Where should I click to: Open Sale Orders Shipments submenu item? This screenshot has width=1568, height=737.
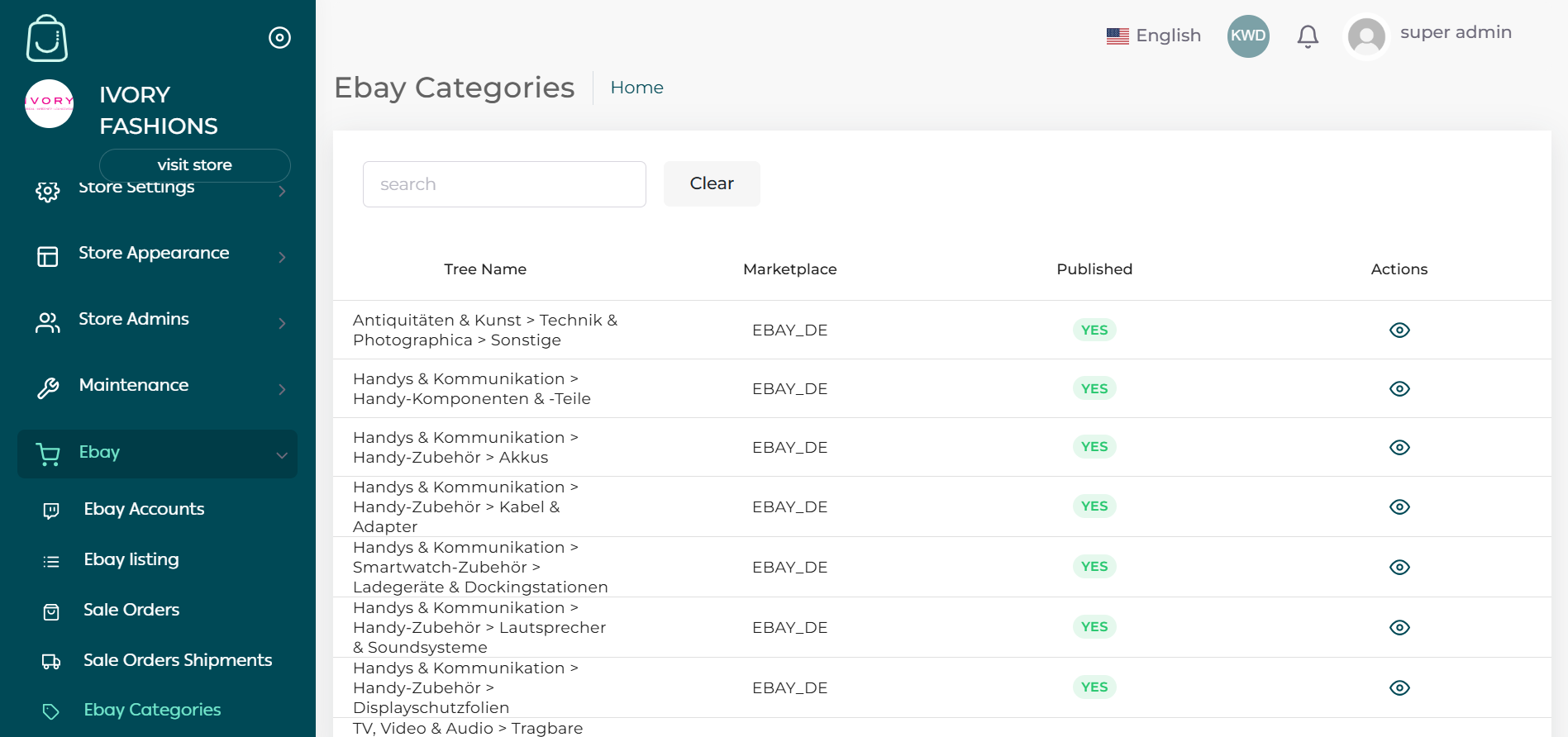(178, 660)
